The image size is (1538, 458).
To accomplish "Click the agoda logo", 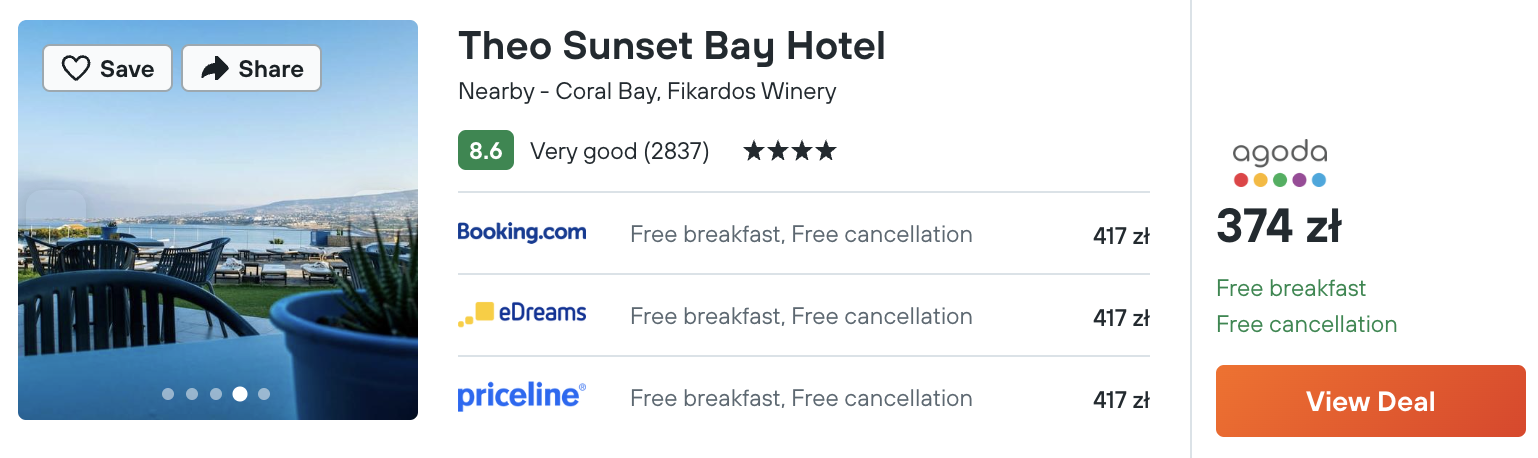I will [1280, 163].
